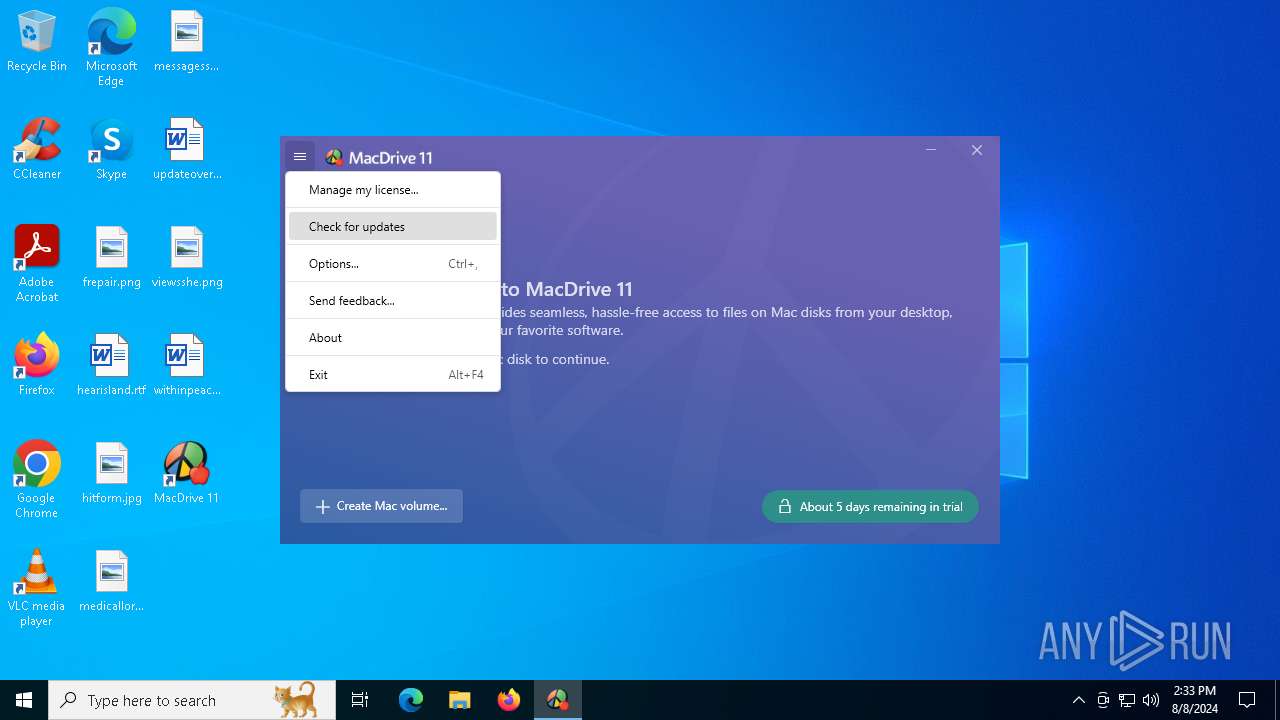1280x720 pixels.
Task: Launch Firefox from the taskbar
Action: click(508, 700)
